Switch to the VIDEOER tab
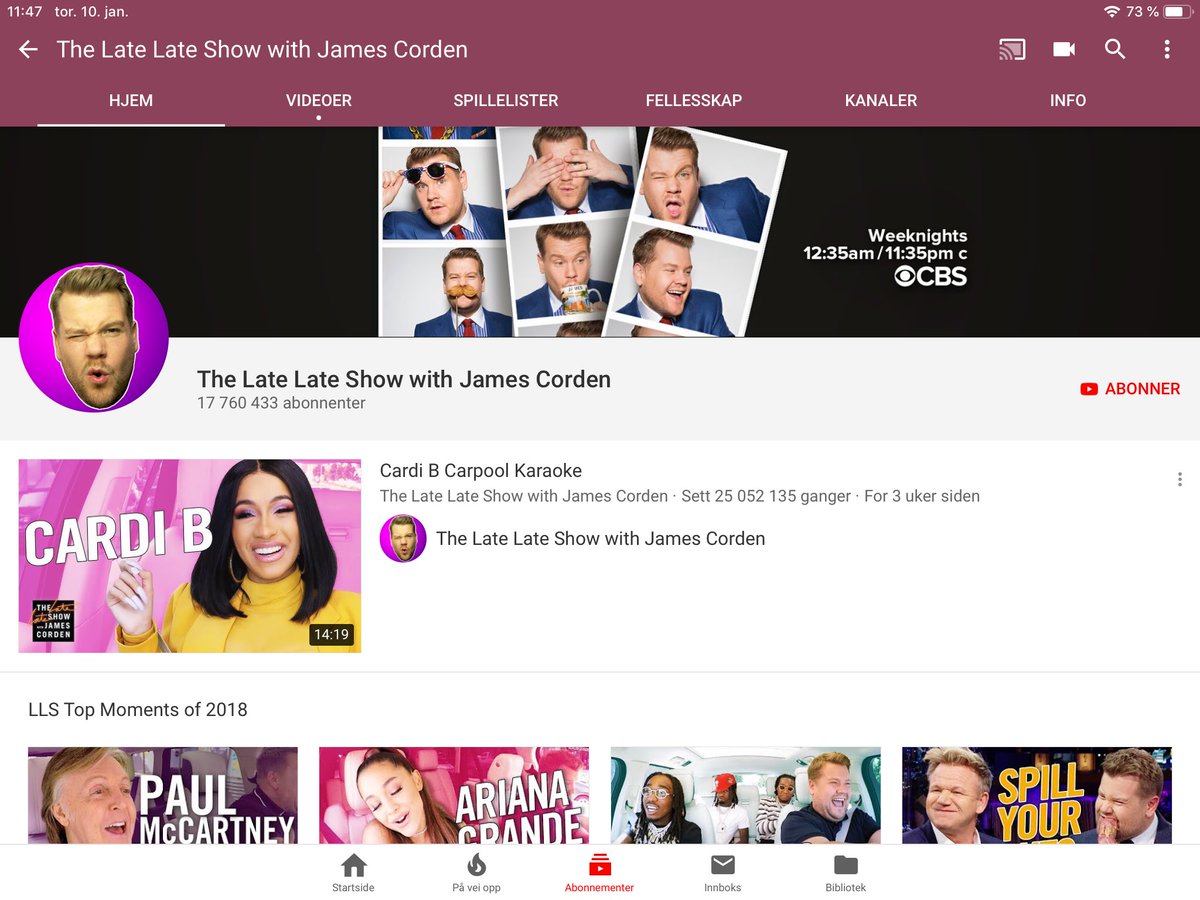Viewport: 1200px width, 900px height. (x=319, y=100)
